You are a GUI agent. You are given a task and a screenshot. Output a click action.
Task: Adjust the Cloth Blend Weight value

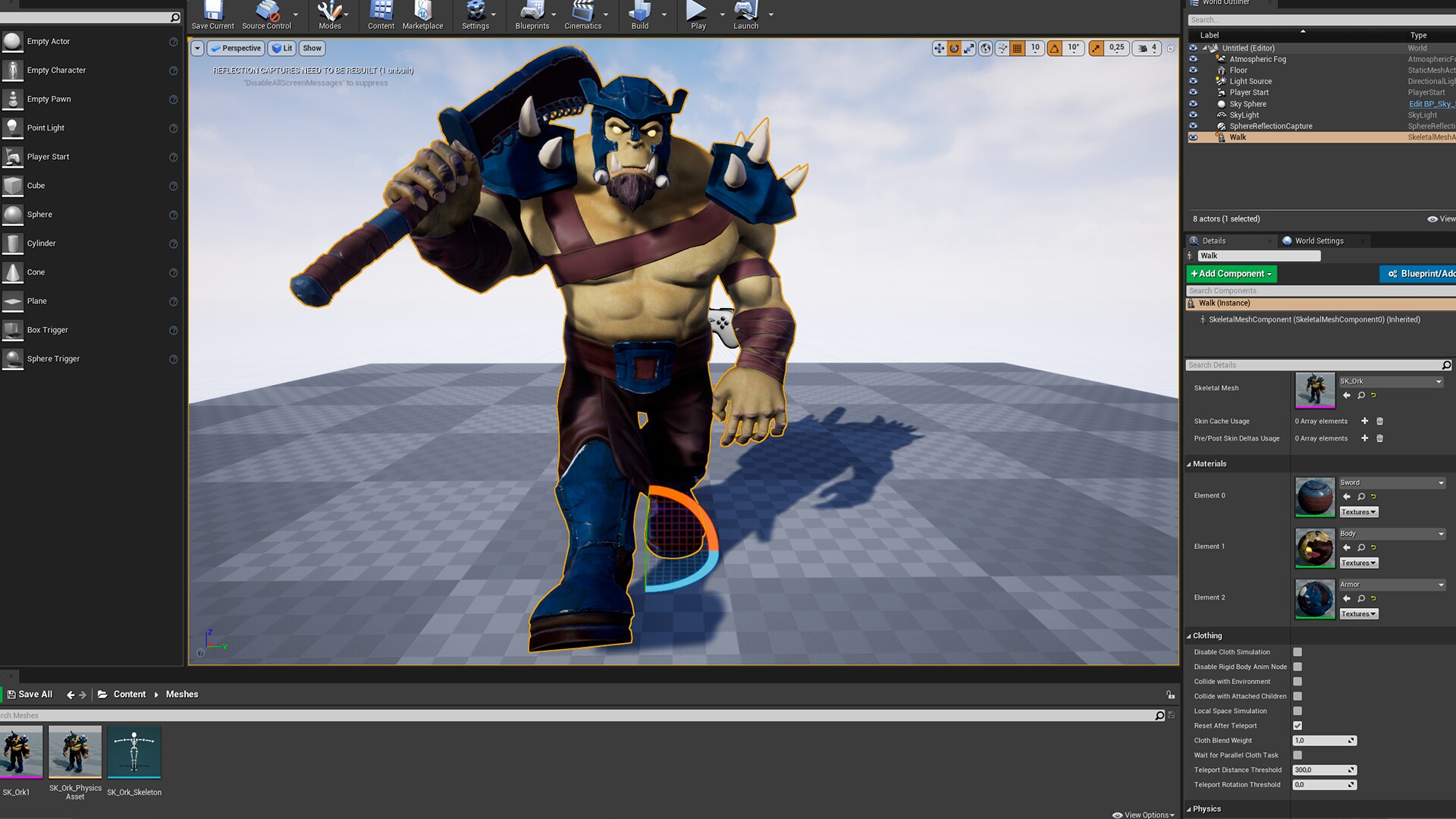[1323, 740]
